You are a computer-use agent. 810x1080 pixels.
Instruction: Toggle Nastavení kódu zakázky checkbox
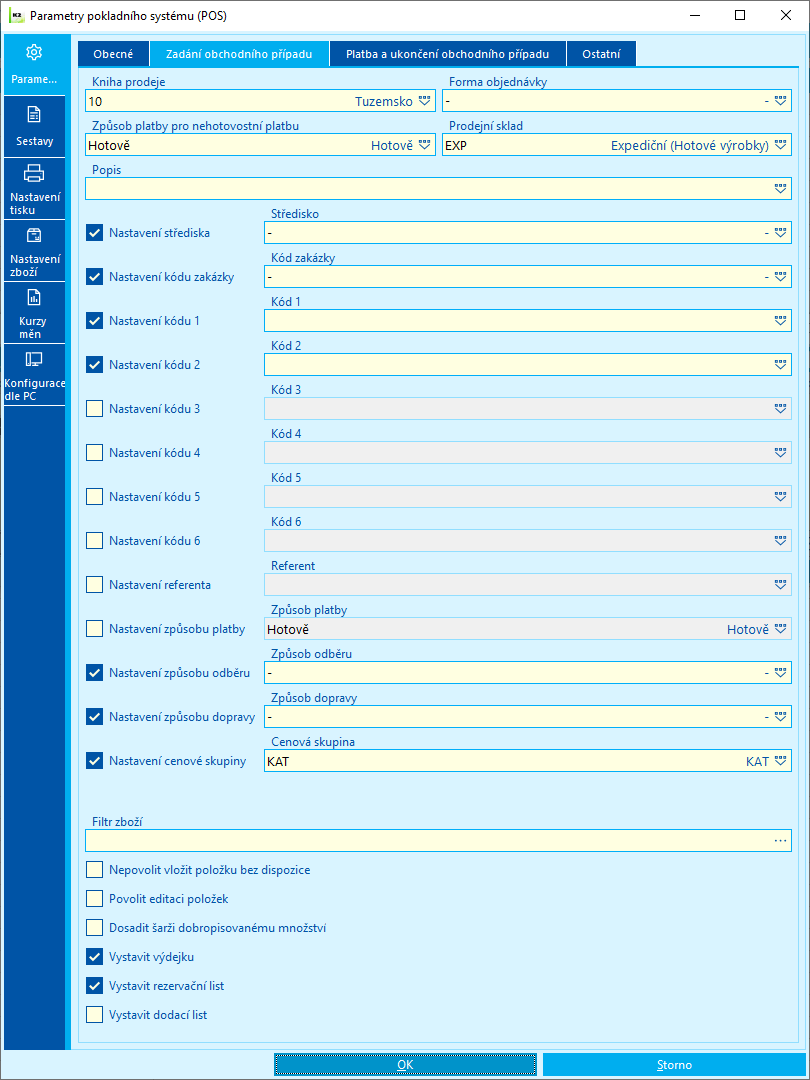(94, 277)
